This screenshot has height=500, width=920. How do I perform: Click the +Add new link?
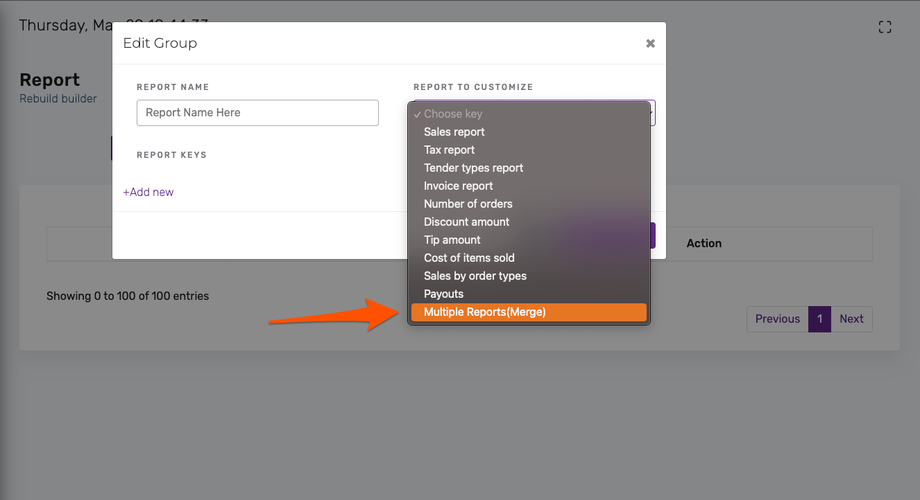click(148, 192)
